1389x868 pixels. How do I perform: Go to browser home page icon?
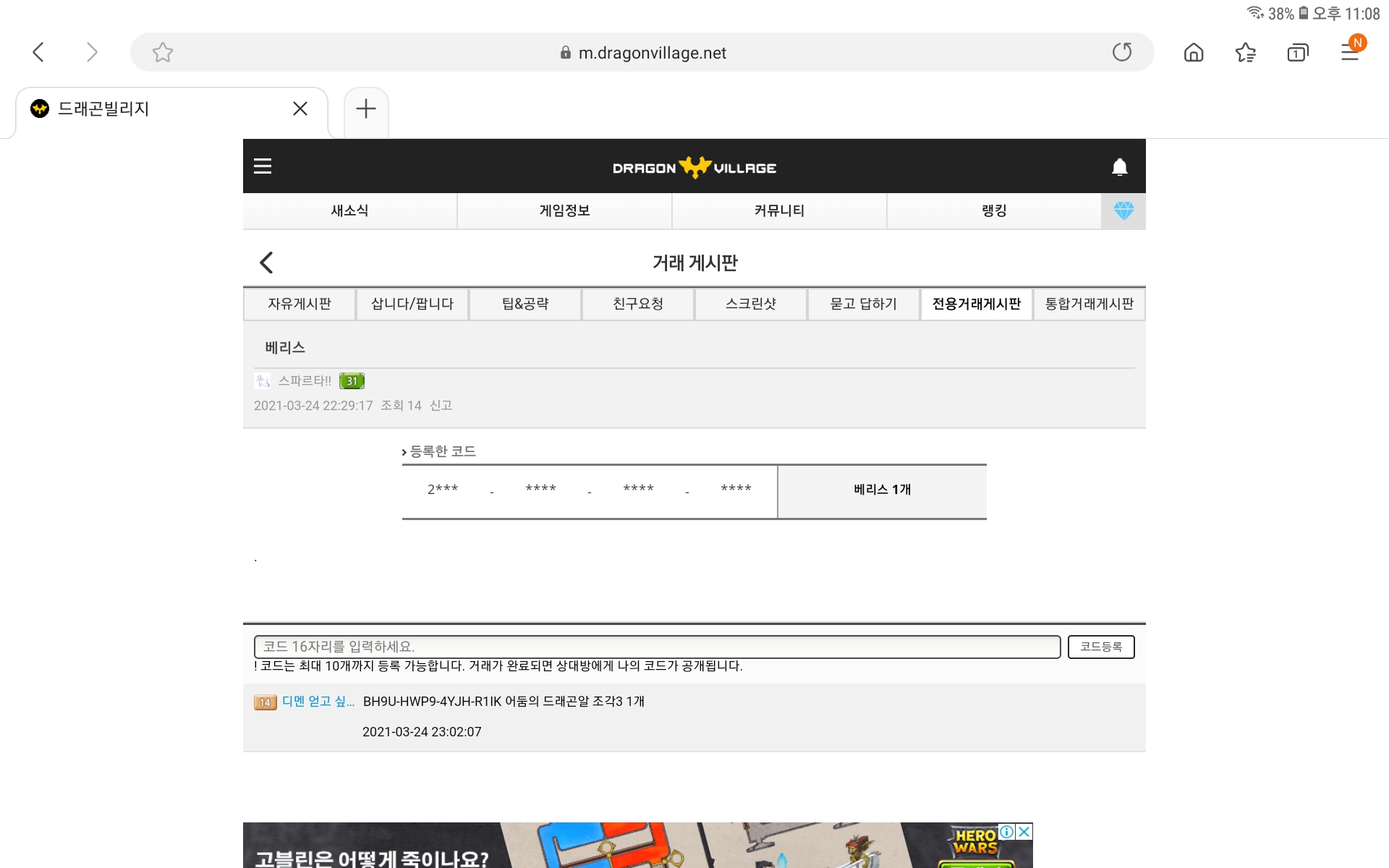pyautogui.click(x=1194, y=52)
